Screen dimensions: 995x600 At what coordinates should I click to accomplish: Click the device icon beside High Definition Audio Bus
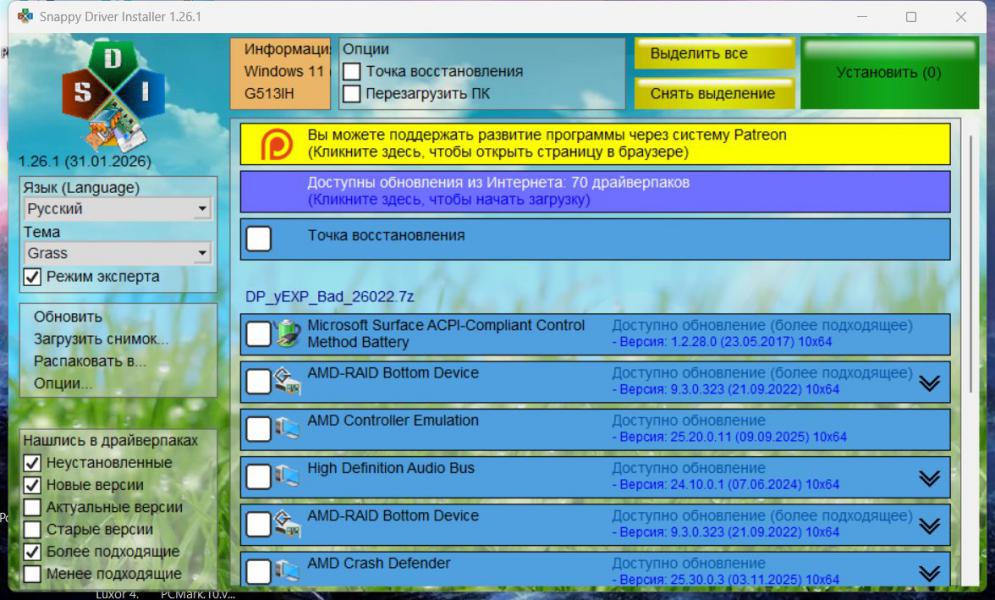288,476
